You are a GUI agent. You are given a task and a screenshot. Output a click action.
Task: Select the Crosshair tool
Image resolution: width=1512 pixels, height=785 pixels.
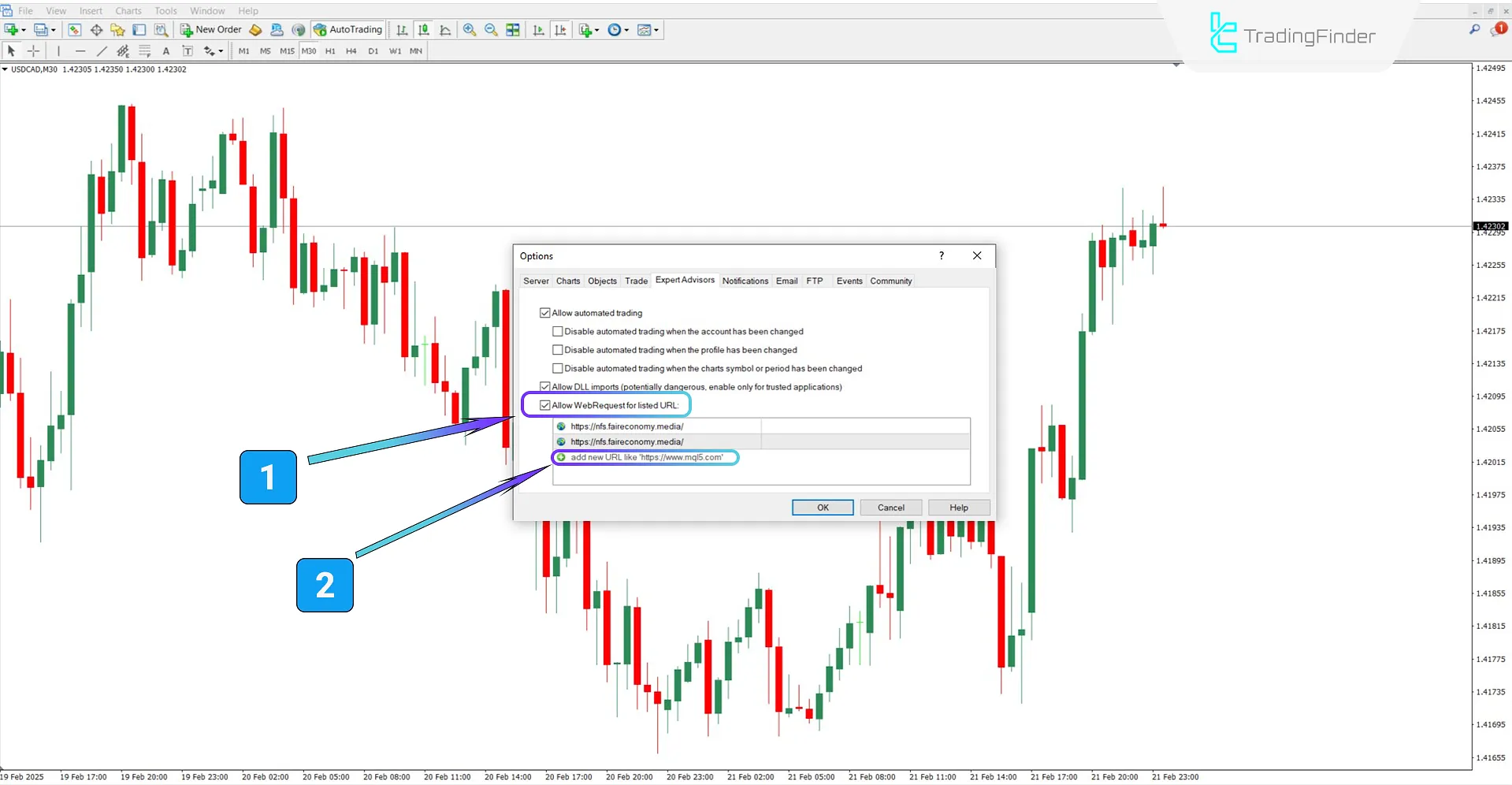click(x=33, y=50)
